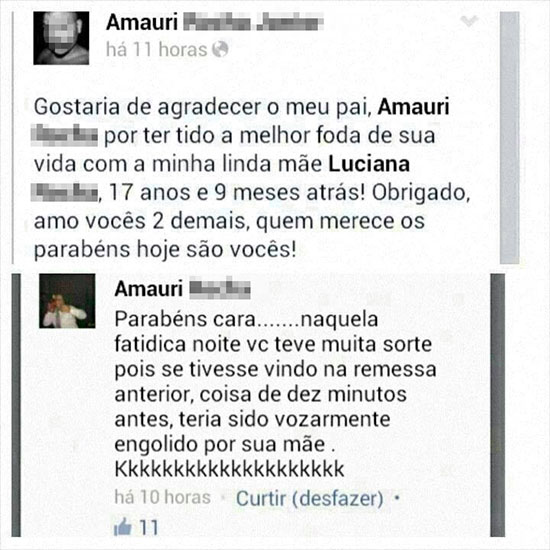Click the light gray post scrollbar

[509, 138]
